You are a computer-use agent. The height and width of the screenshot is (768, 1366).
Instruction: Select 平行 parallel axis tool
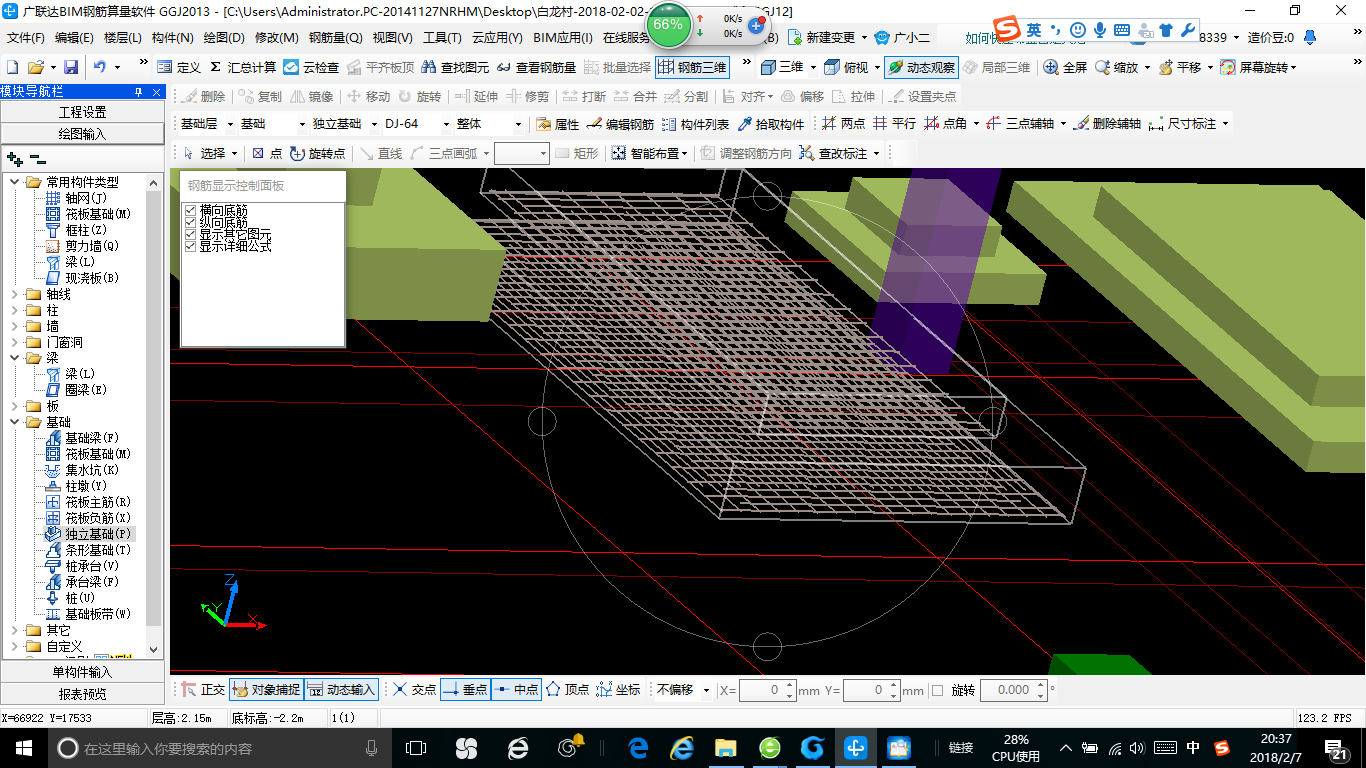(x=894, y=124)
